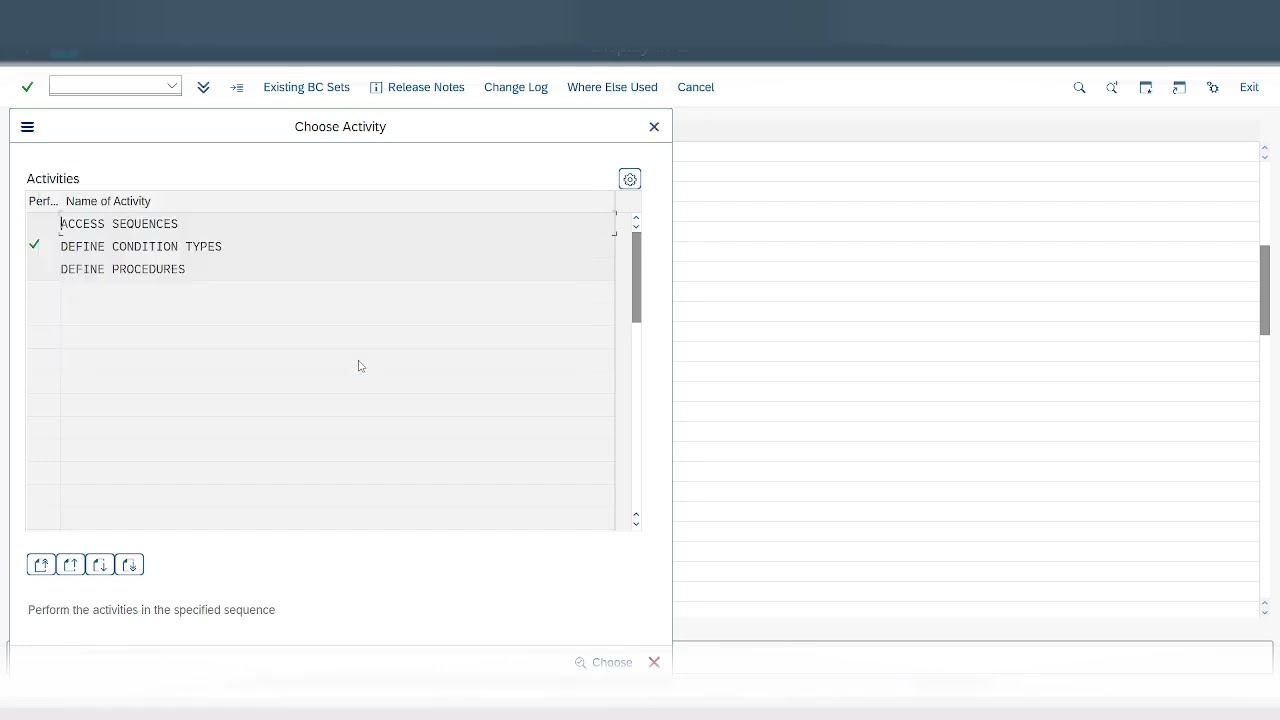Click the previous page up icon

(71, 565)
